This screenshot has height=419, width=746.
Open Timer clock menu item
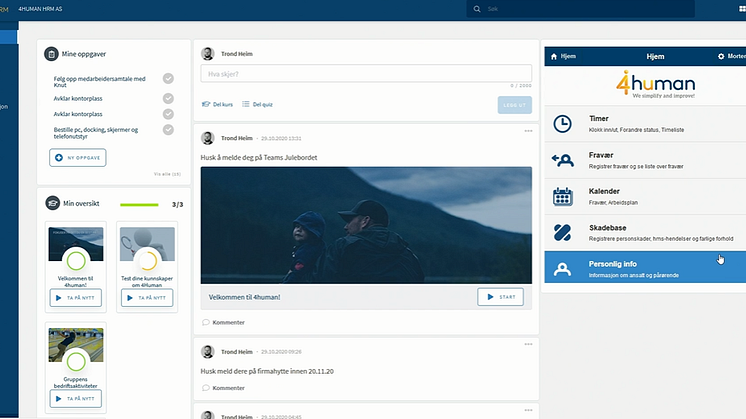click(x=645, y=124)
